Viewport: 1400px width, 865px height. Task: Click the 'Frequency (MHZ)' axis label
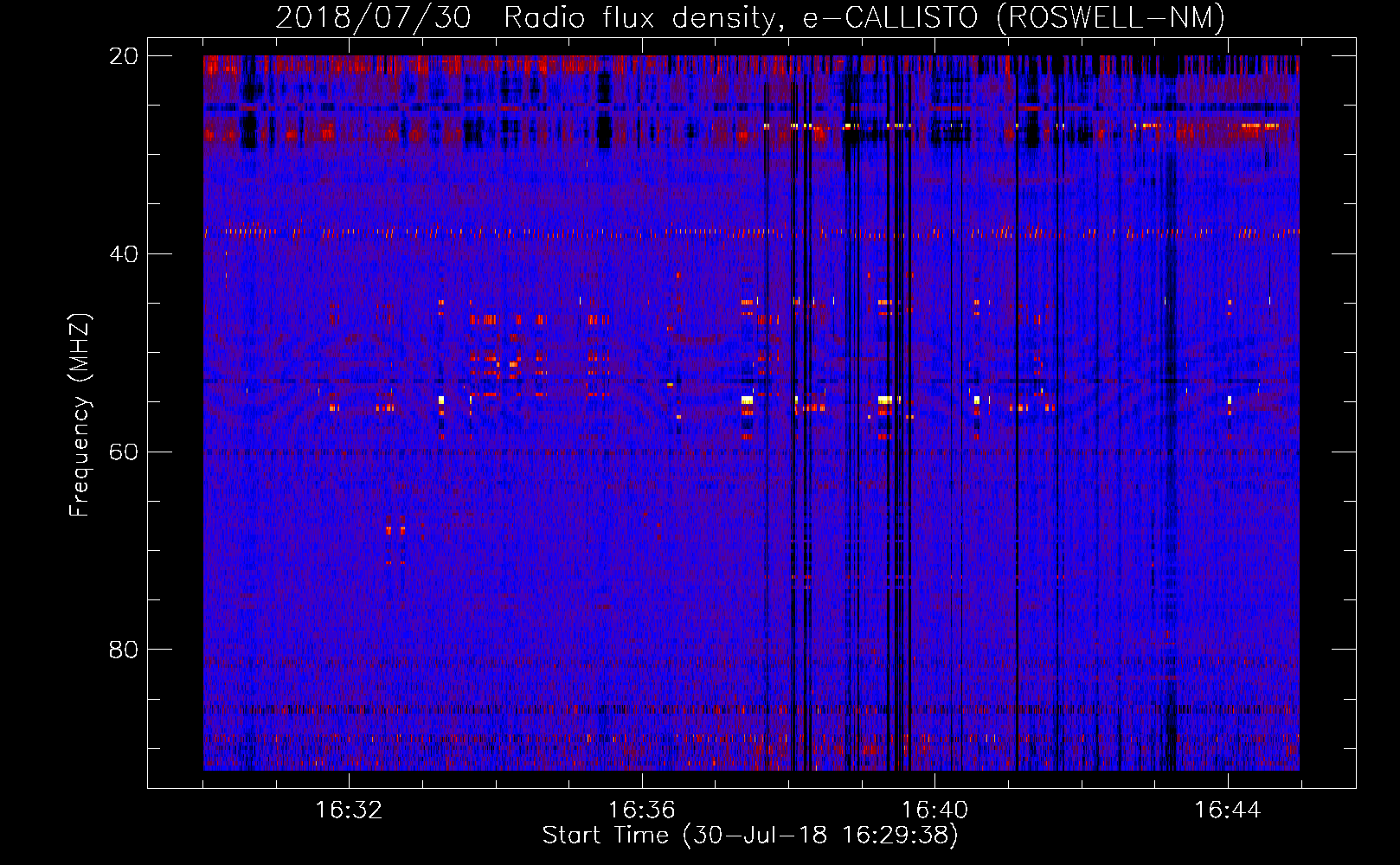[x=80, y=415]
